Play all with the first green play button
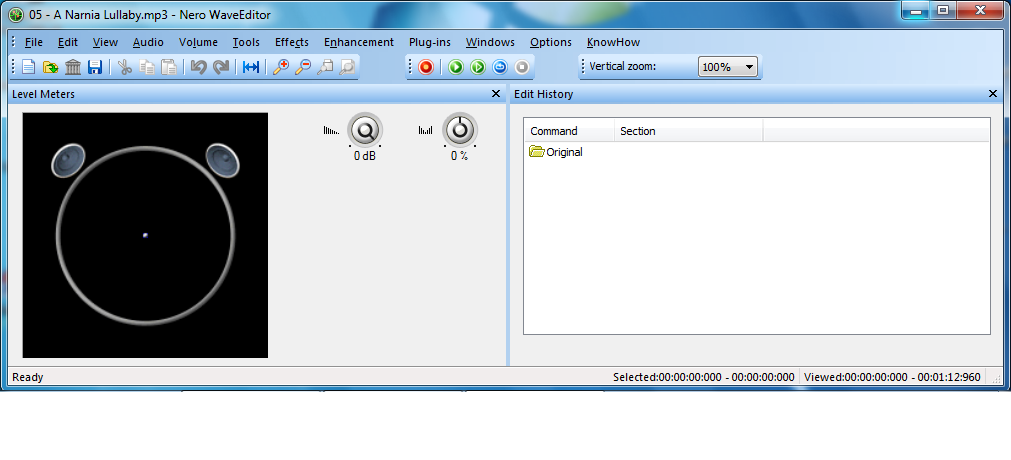The width and height of the screenshot is (1011, 460). (x=456, y=67)
